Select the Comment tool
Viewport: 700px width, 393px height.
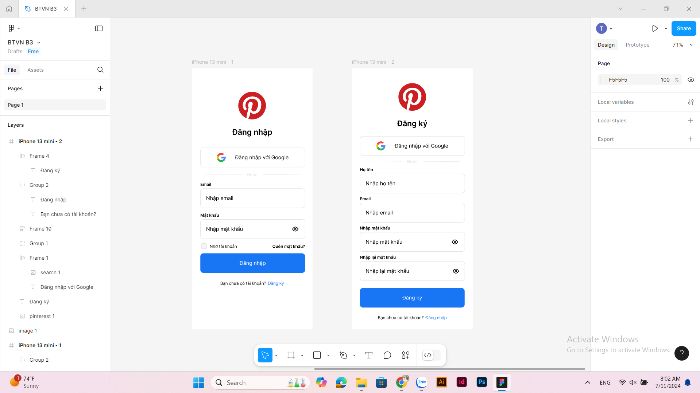tap(387, 355)
